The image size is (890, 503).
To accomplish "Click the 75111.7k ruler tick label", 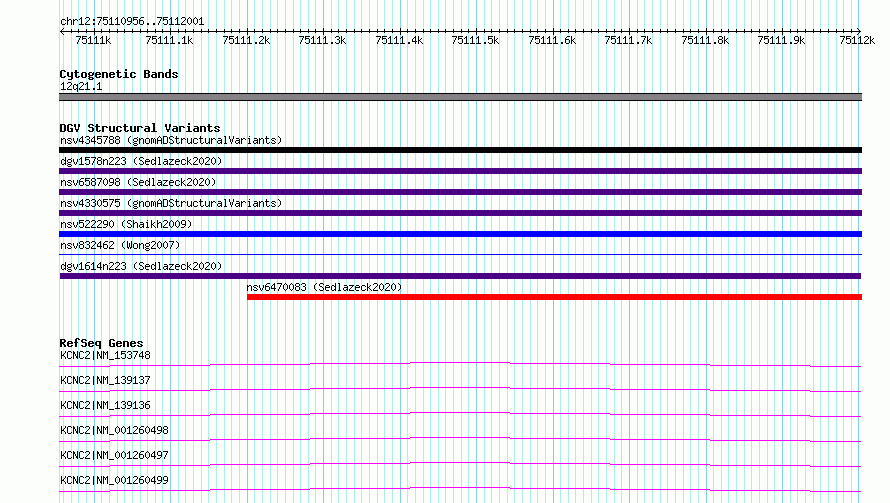I will pyautogui.click(x=628, y=40).
